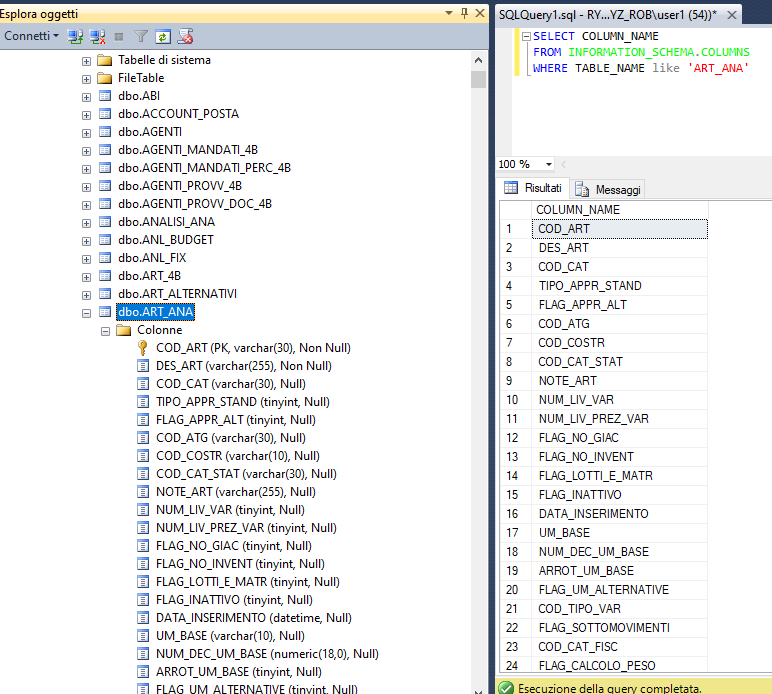
Task: Click in the SQL query editor on 'ART_ANA'
Action: (x=718, y=68)
